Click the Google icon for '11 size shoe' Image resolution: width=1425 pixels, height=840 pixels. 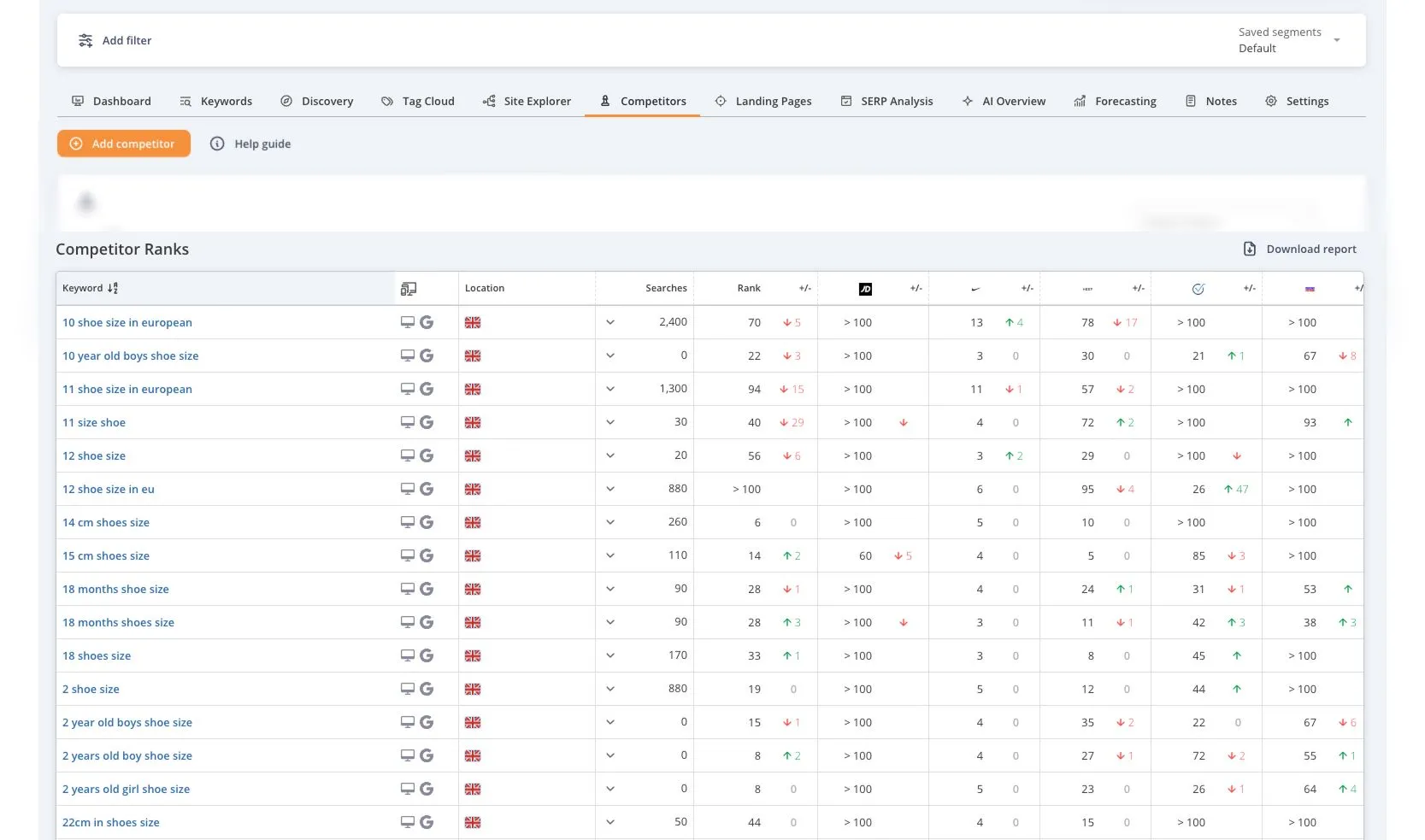tap(427, 422)
